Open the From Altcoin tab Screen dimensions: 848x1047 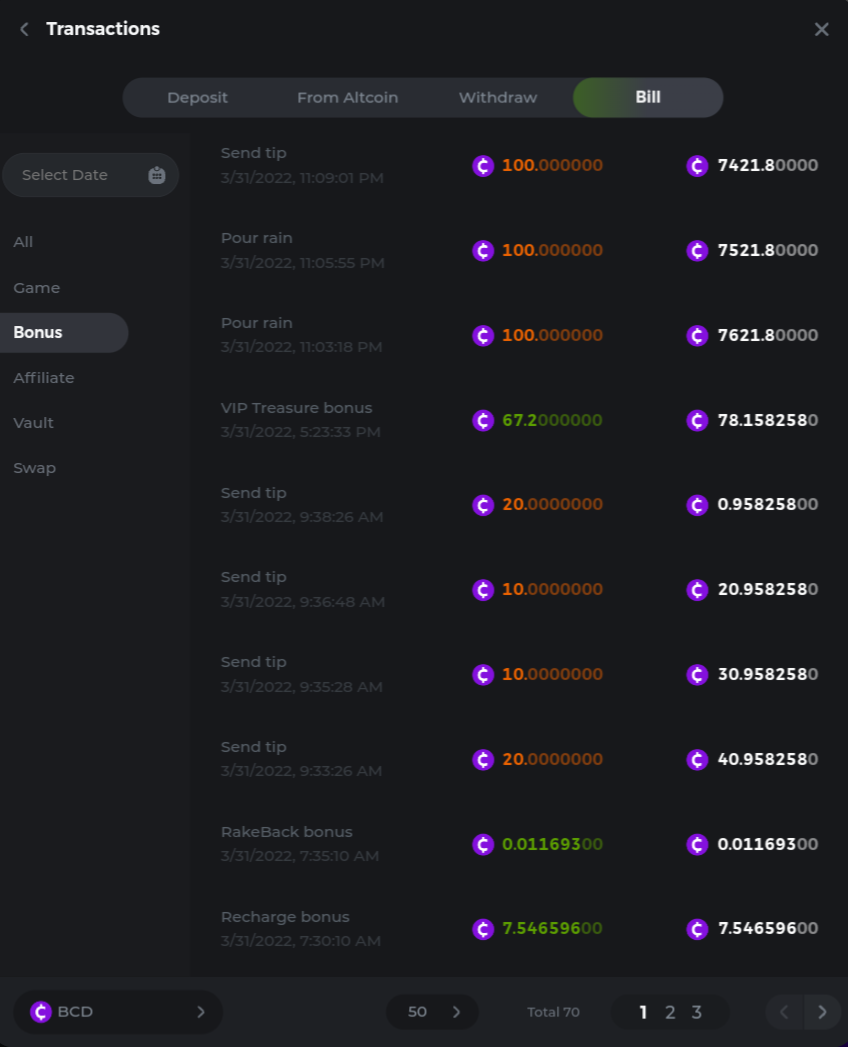pos(347,98)
